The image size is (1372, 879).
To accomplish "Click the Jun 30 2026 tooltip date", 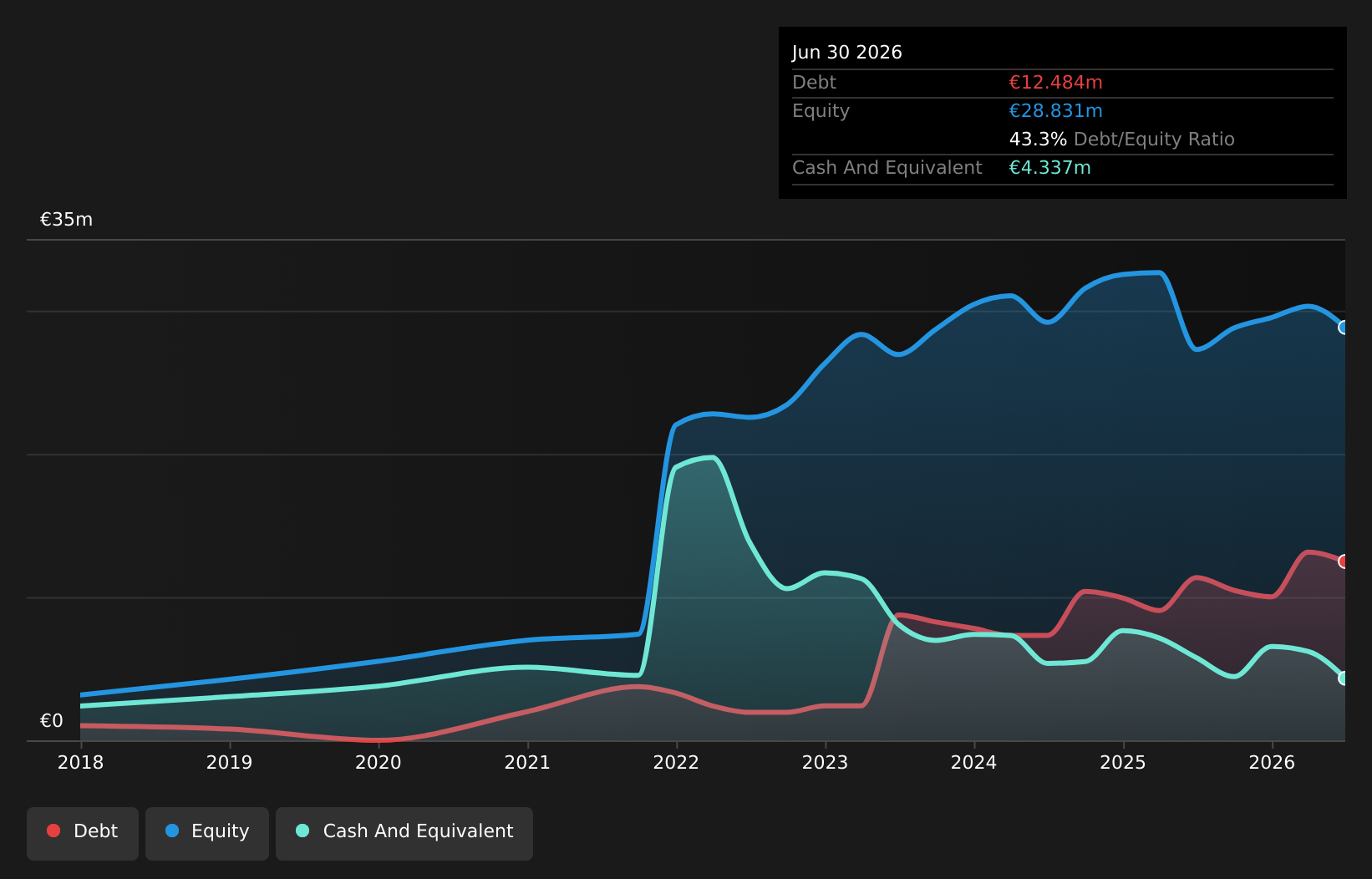I will tap(847, 53).
